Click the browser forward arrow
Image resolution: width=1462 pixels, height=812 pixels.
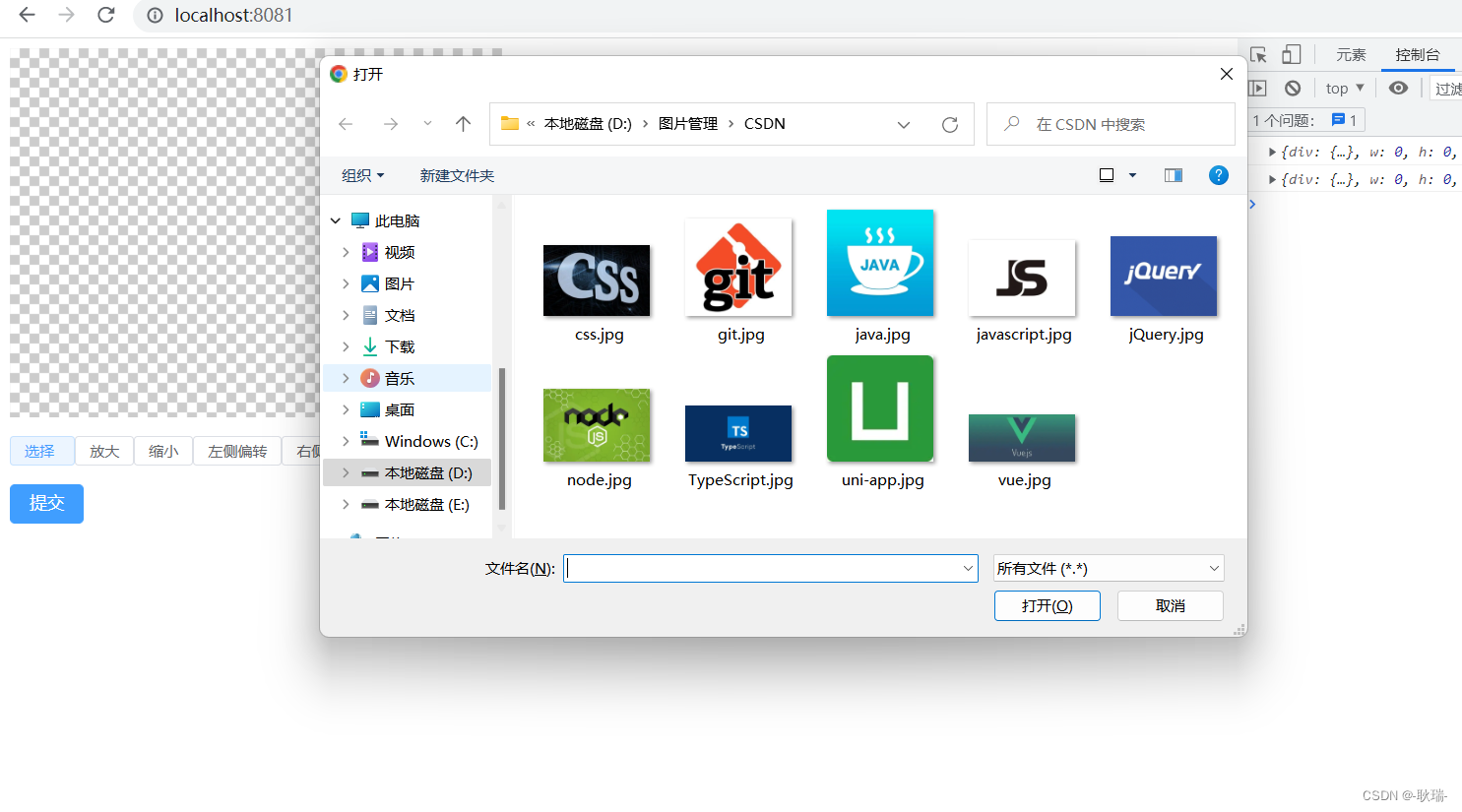pos(66,15)
